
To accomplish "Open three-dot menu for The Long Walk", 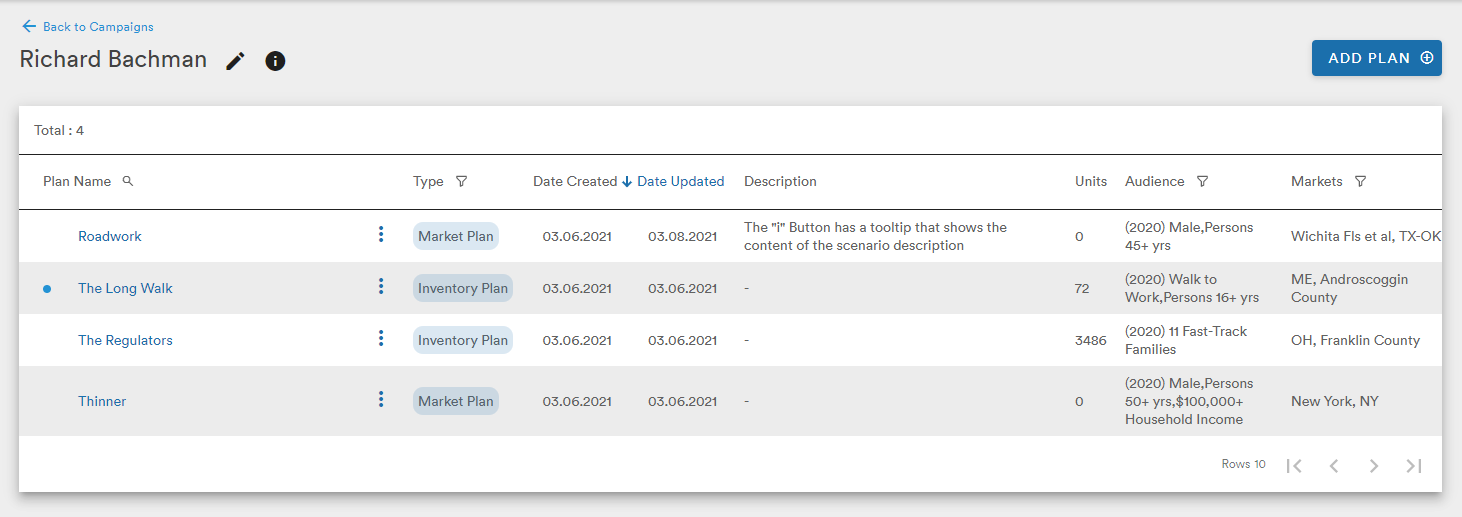I will pyautogui.click(x=381, y=286).
